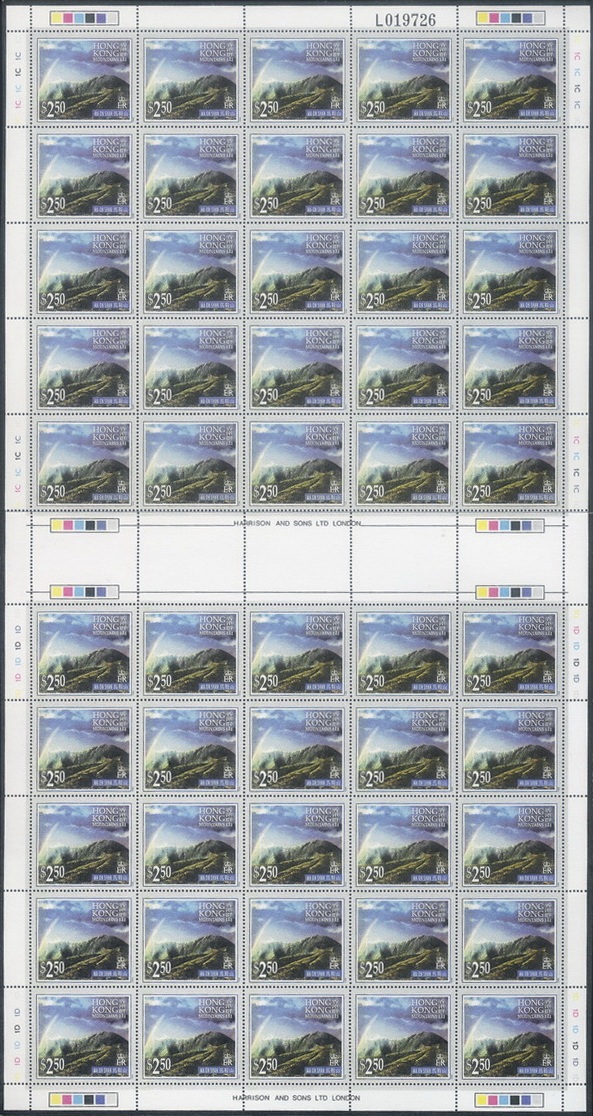
Task: Click the top-left stamp of the lower pane
Action: (x=84, y=653)
